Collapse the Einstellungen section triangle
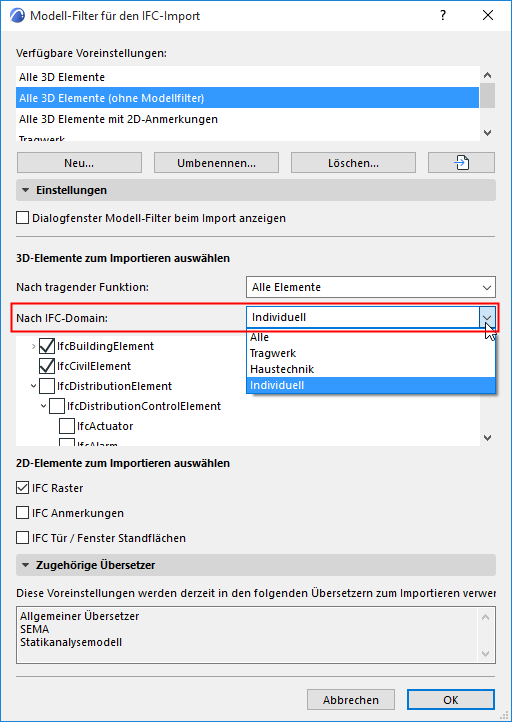Viewport: 512px width, 722px height. (x=26, y=190)
